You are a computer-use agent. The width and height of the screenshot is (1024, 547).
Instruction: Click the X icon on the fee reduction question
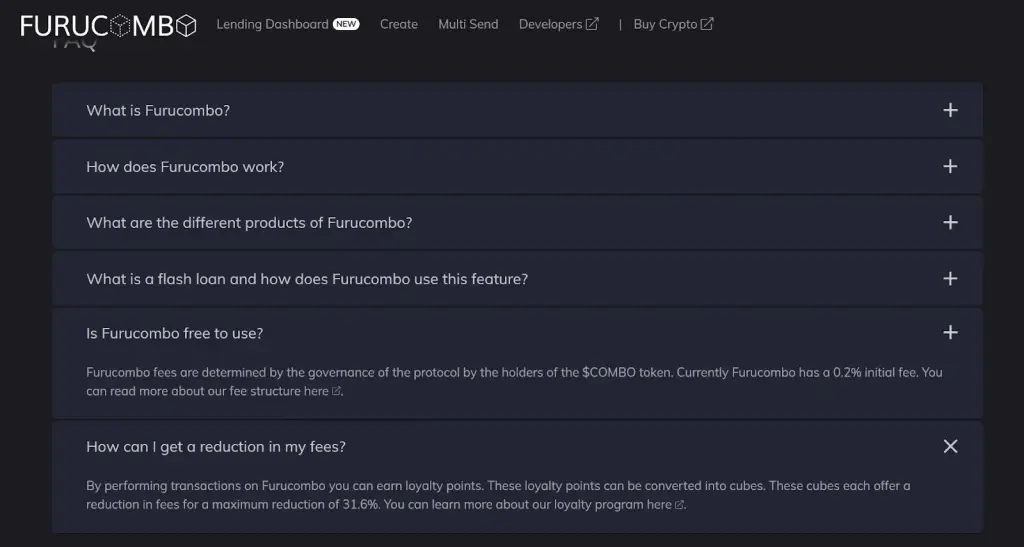point(950,446)
